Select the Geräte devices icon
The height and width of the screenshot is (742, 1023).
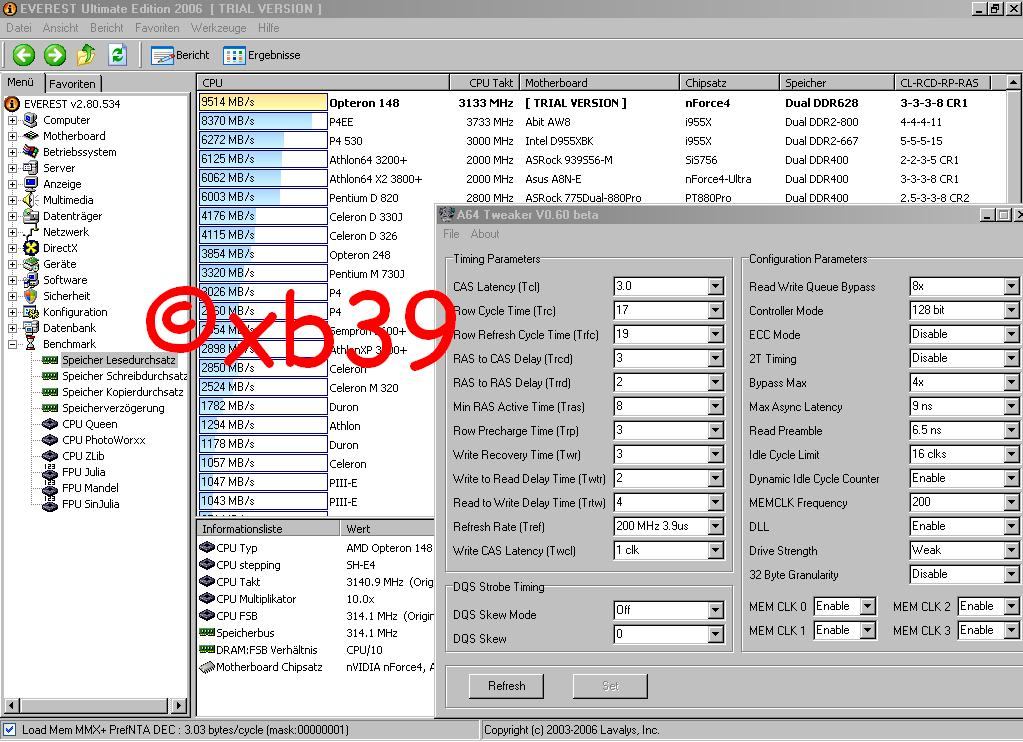pyautogui.click(x=31, y=264)
